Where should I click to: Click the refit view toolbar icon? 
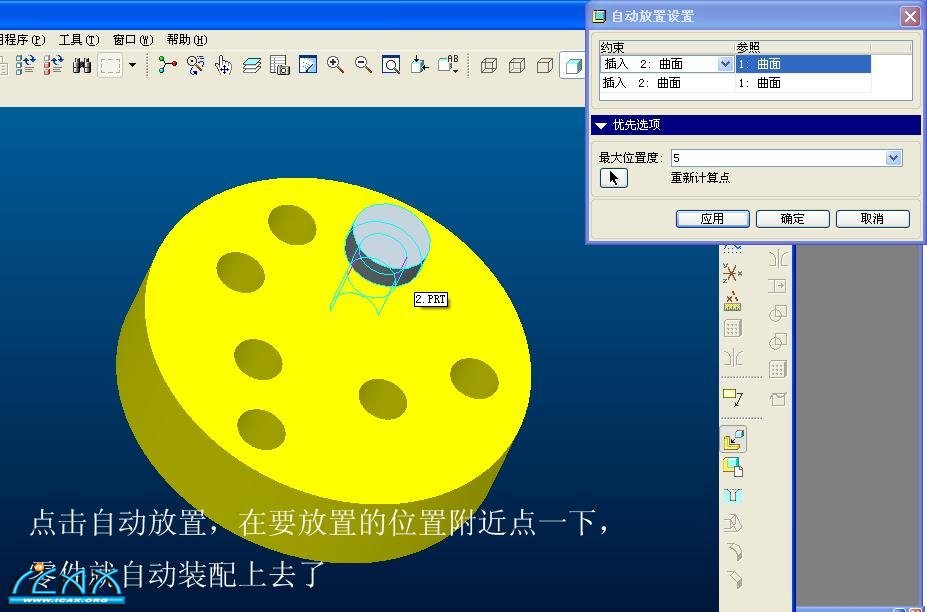(x=392, y=65)
